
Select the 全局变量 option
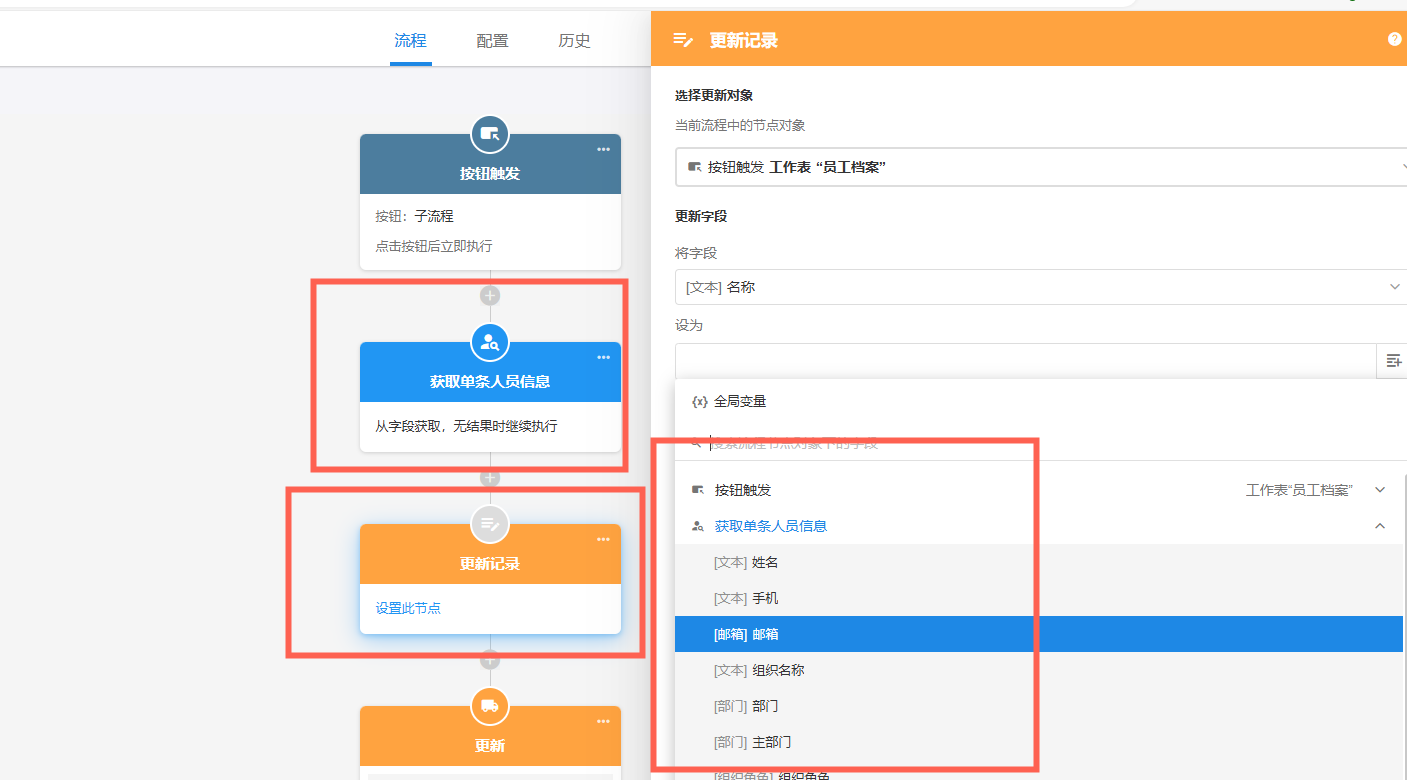tap(739, 401)
